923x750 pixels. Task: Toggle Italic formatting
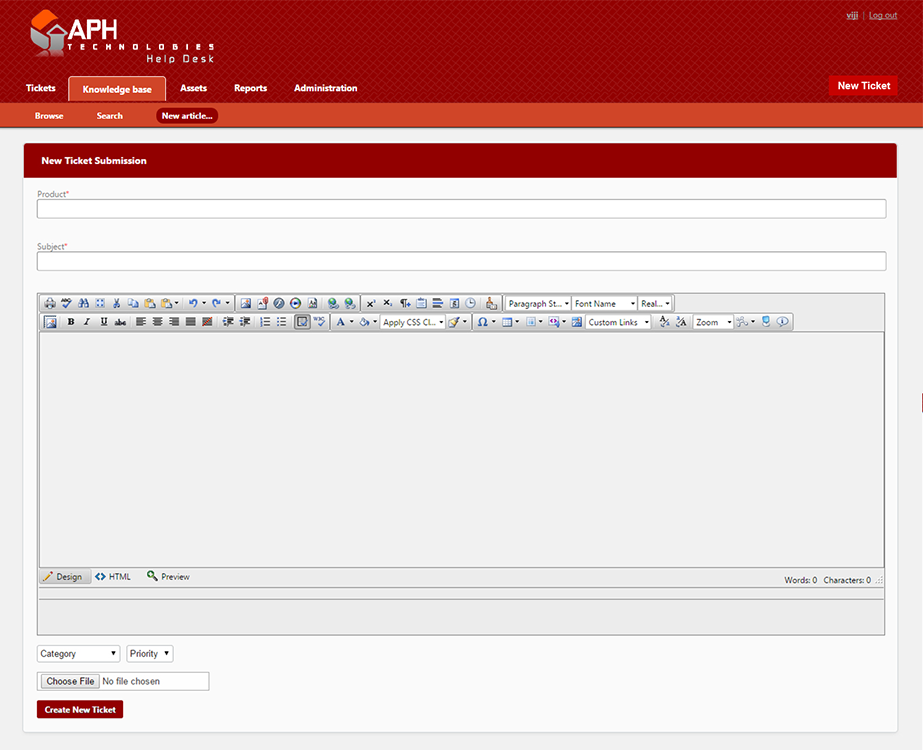coord(87,322)
